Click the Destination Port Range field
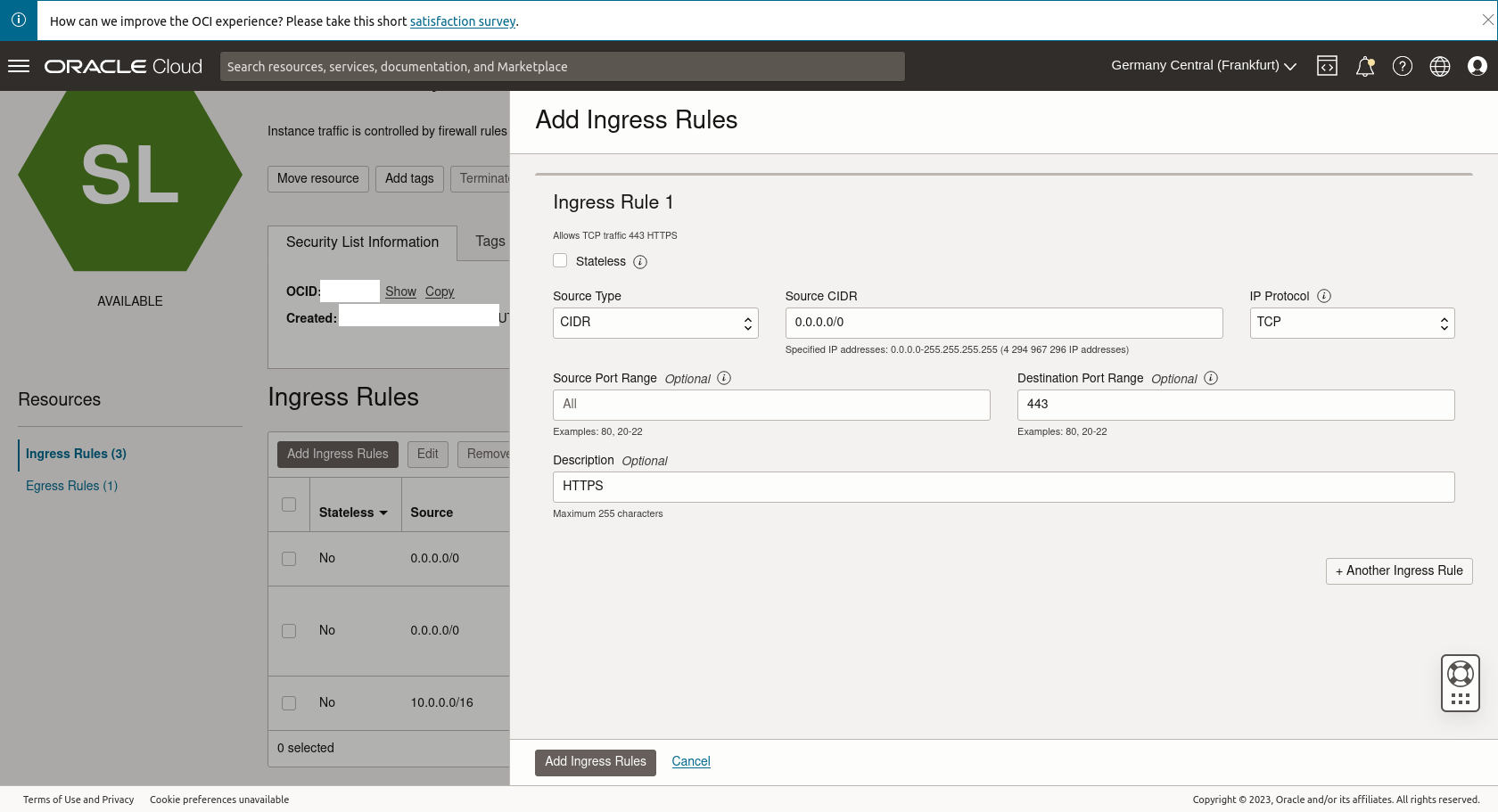Viewport: 1498px width, 812px height. click(x=1235, y=405)
